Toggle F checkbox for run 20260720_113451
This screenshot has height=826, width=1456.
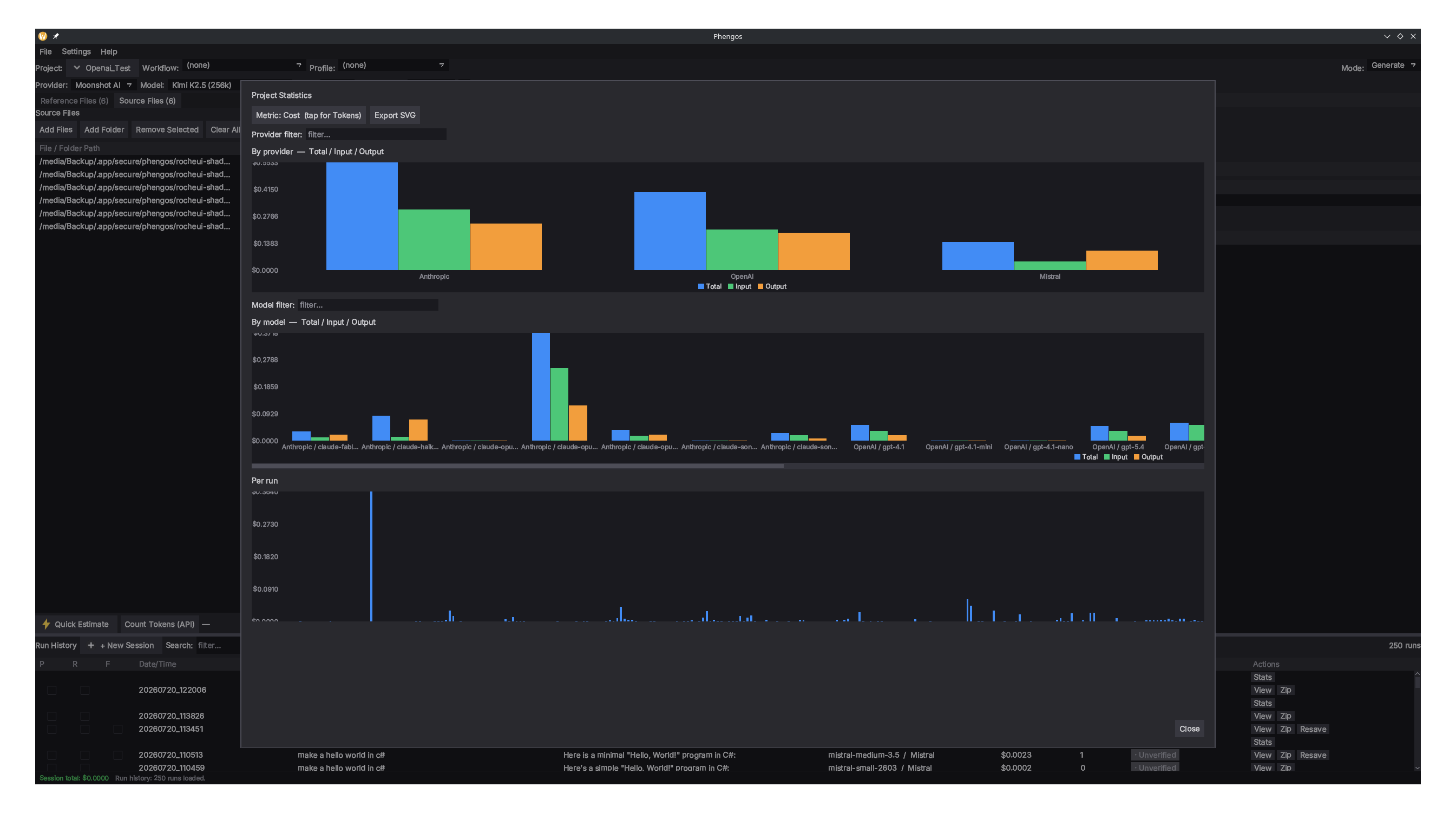click(x=118, y=729)
